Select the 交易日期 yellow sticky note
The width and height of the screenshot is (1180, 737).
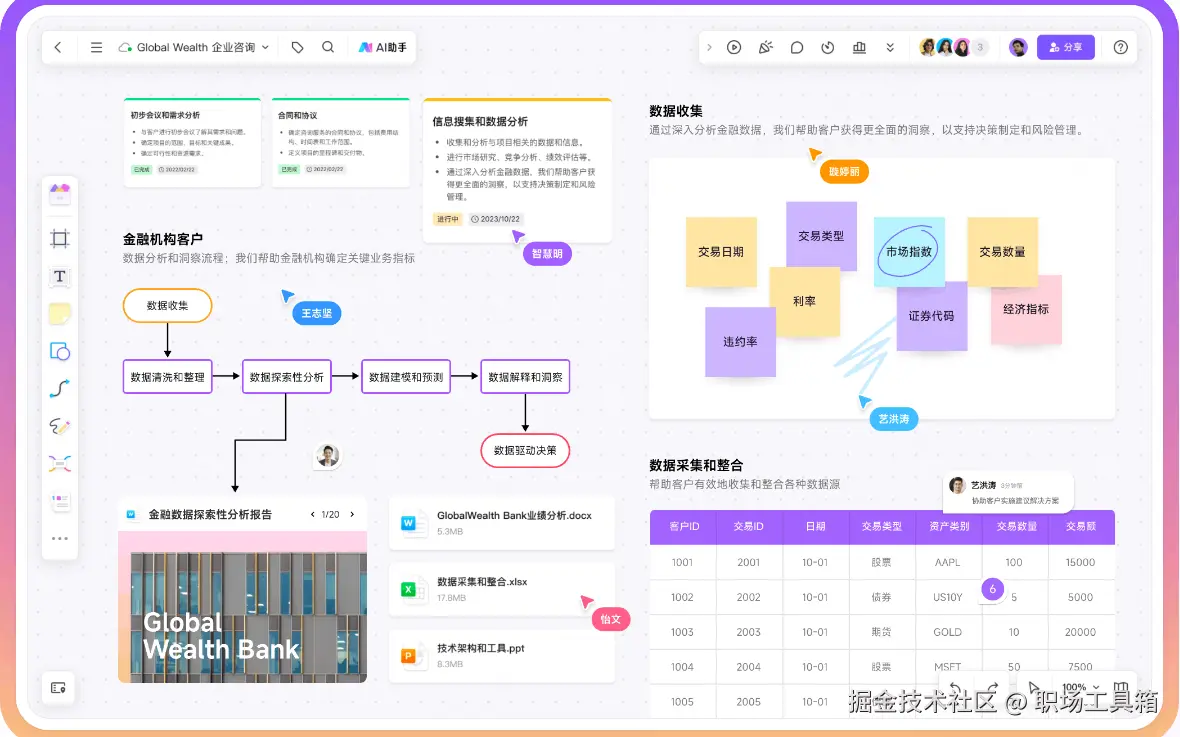[721, 252]
